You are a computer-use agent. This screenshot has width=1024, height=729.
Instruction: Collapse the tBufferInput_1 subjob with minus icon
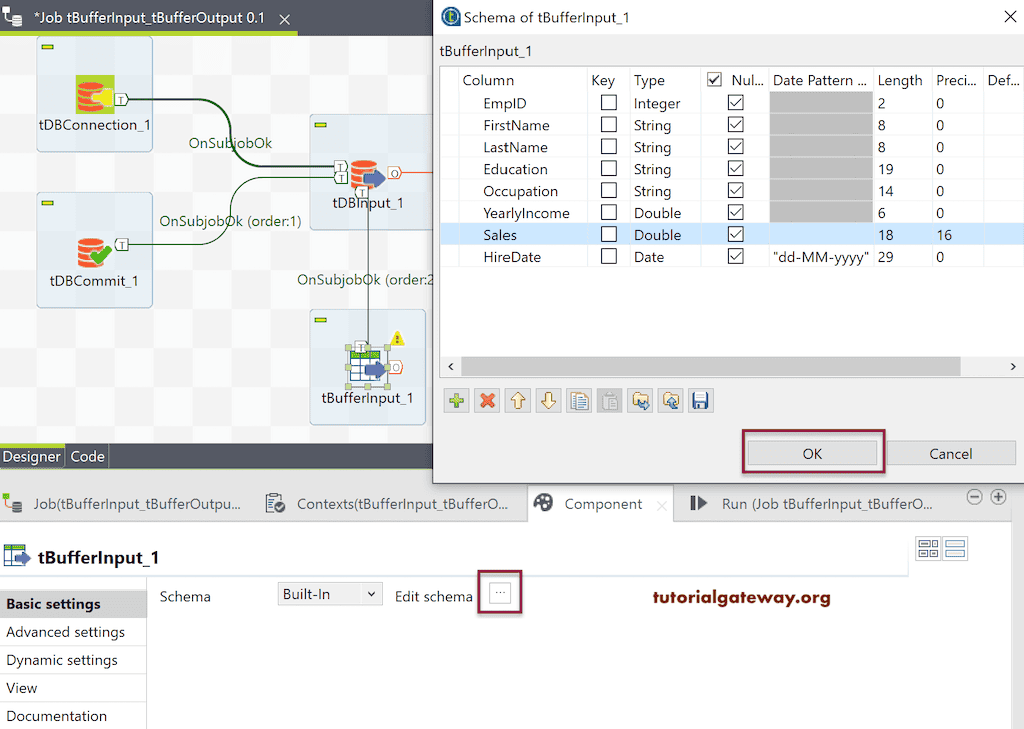(x=321, y=320)
